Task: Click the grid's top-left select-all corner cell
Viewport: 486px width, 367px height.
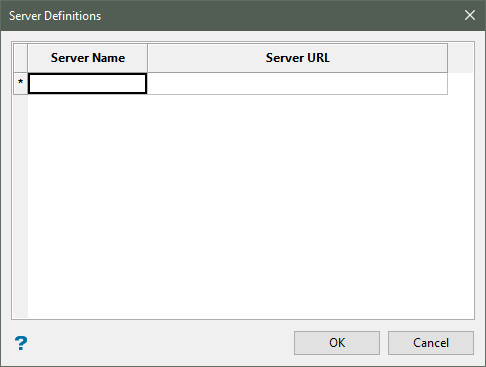Action: tap(21, 58)
